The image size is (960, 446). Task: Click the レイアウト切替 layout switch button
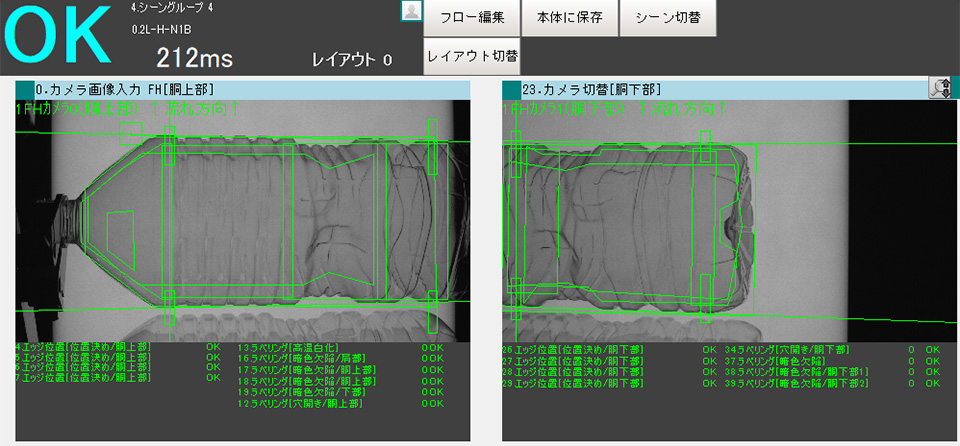point(472,56)
